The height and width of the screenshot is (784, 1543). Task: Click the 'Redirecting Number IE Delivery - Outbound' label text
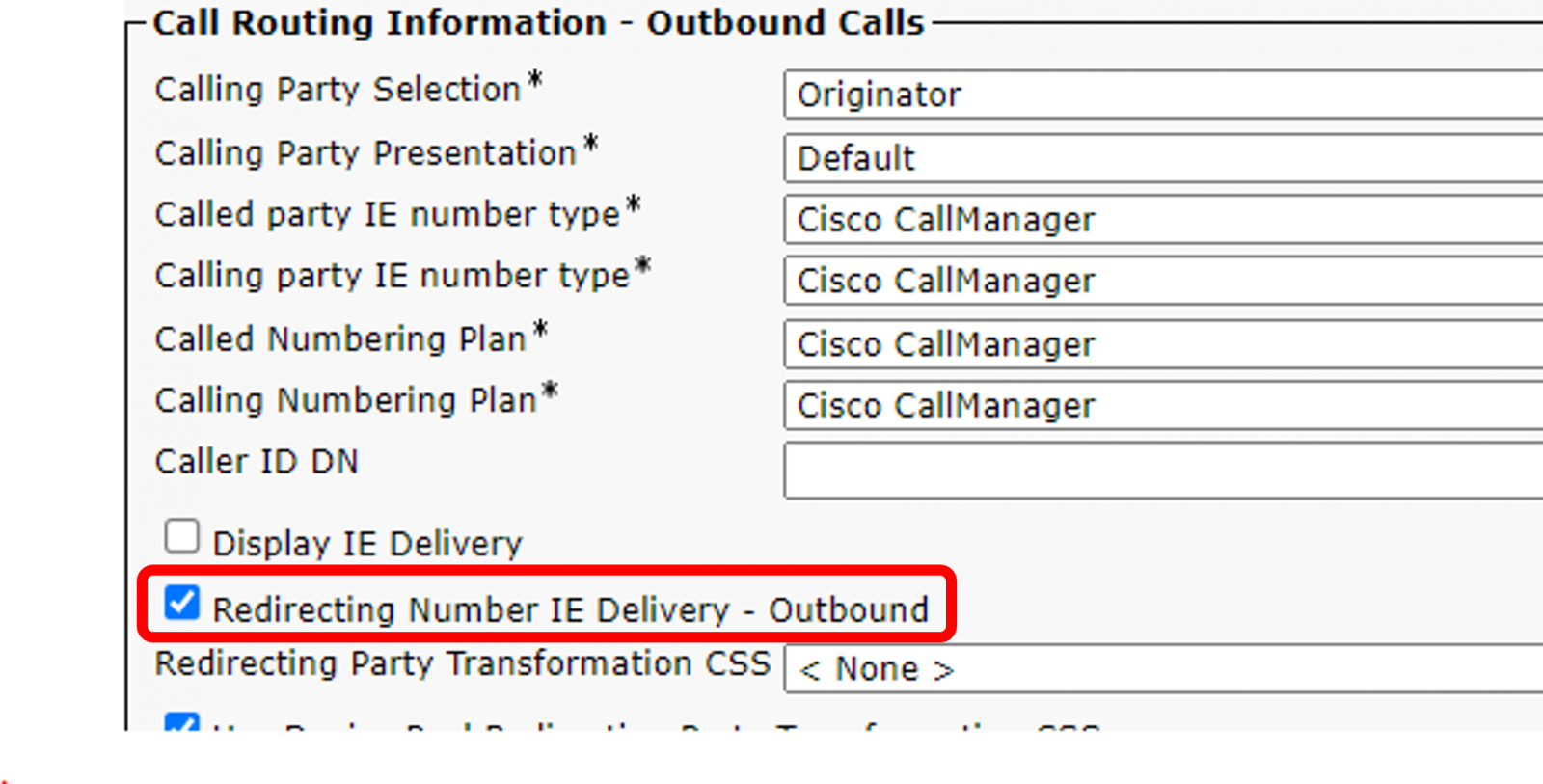(570, 610)
